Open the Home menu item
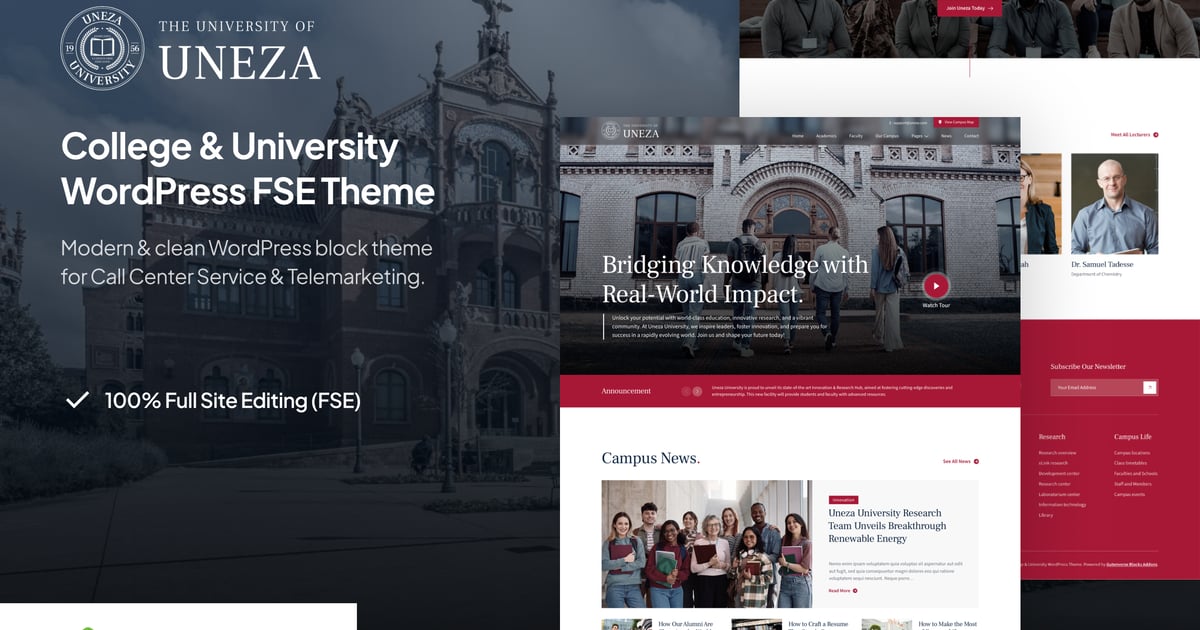Viewport: 1200px width, 630px height. (x=798, y=135)
